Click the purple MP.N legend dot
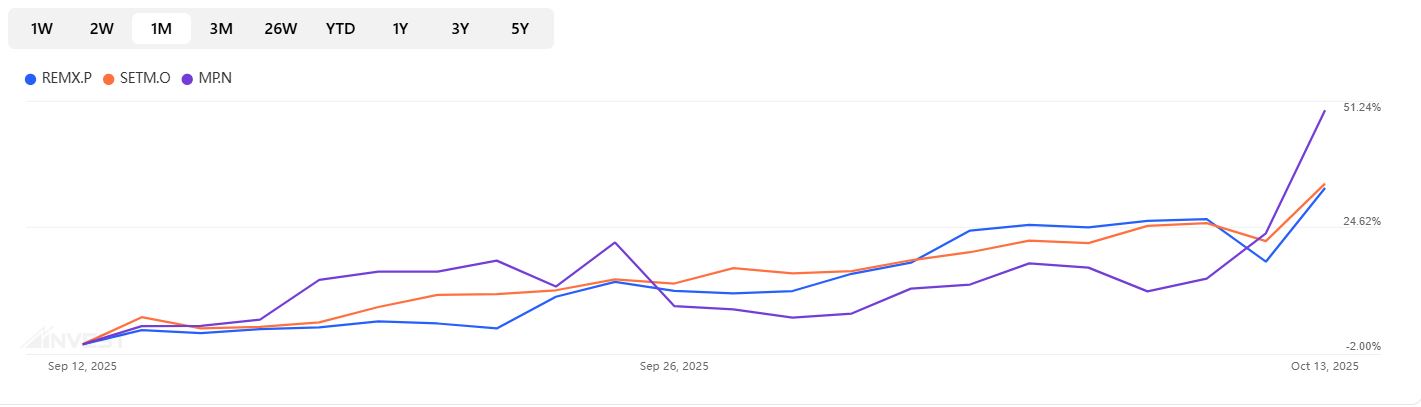 188,78
